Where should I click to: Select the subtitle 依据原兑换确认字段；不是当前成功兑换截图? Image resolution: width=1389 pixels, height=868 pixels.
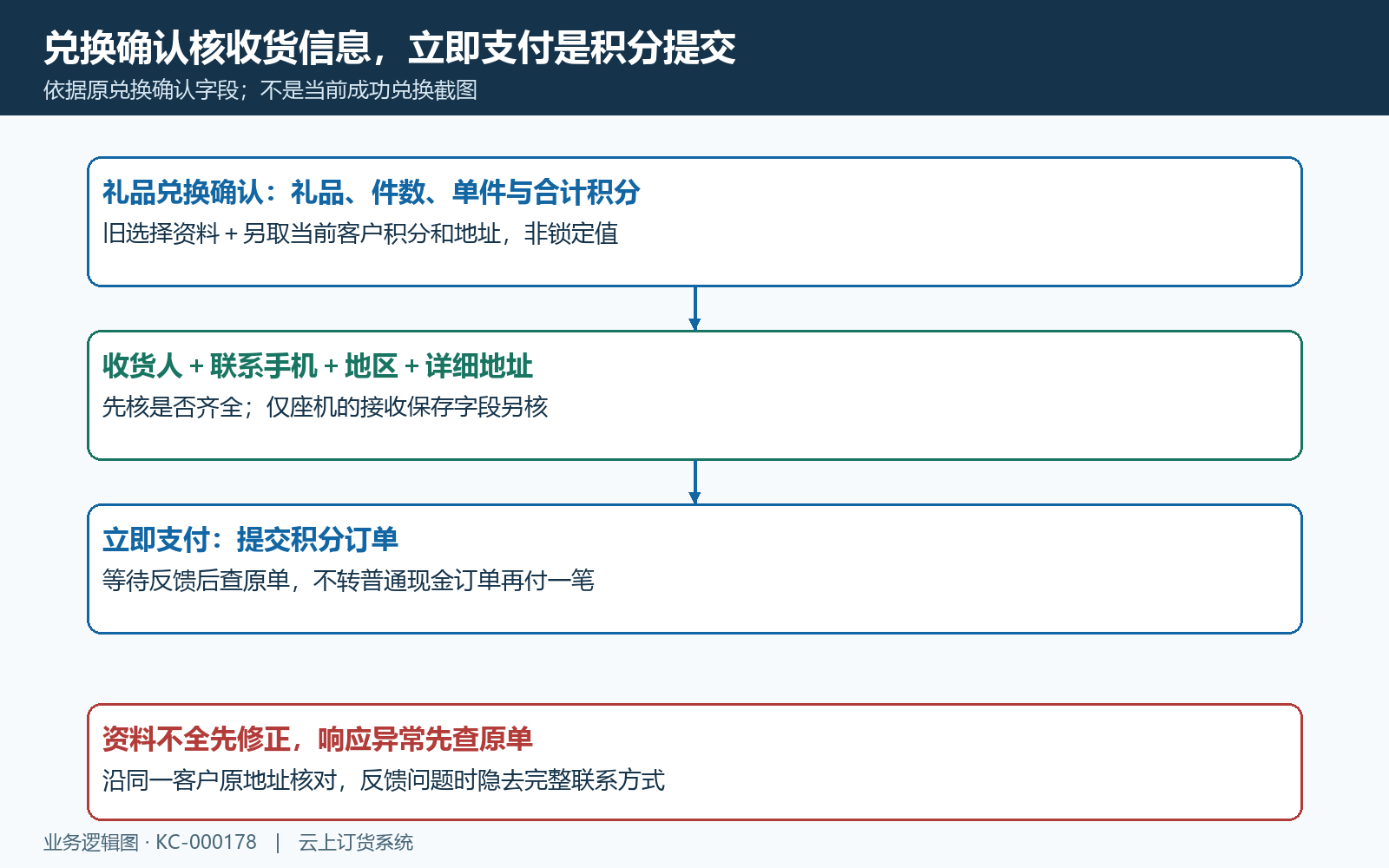(x=260, y=90)
